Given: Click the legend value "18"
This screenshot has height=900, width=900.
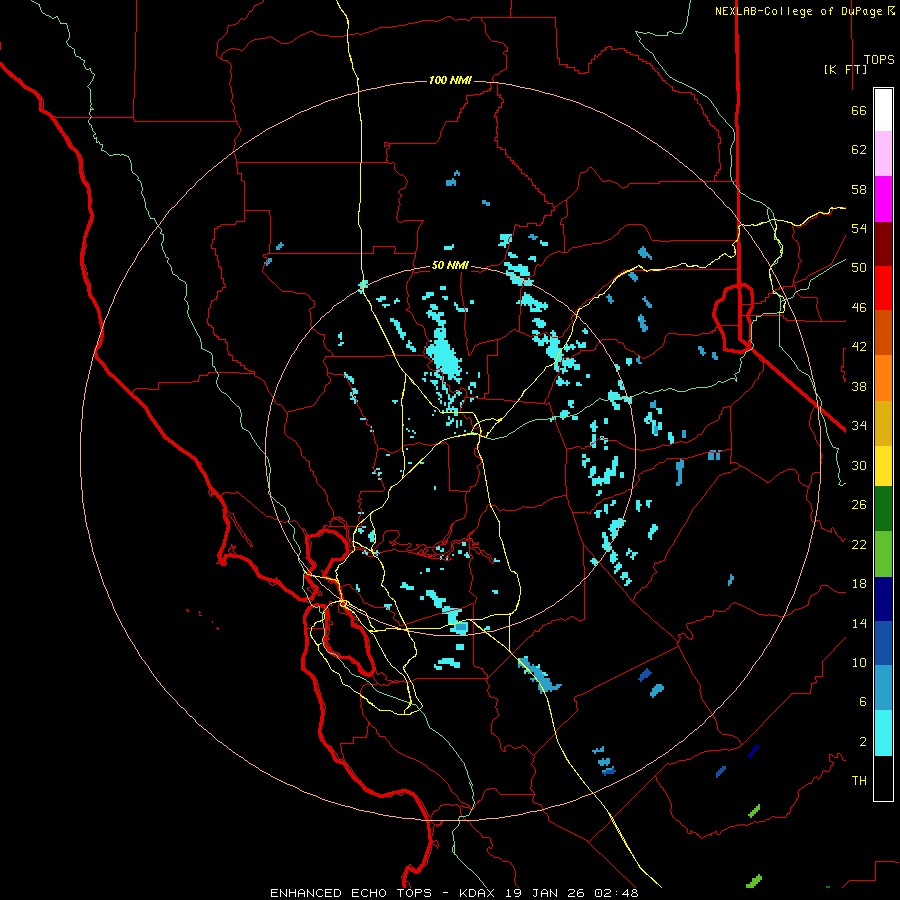Looking at the screenshot, I should coord(859,584).
